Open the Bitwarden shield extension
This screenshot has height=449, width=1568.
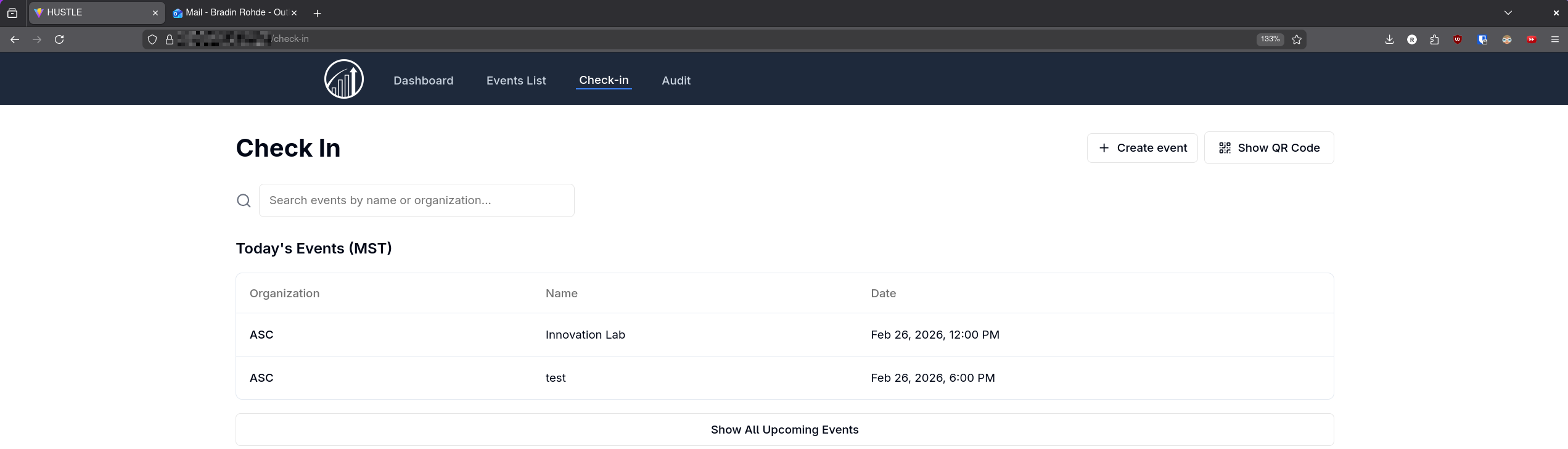tap(1483, 39)
